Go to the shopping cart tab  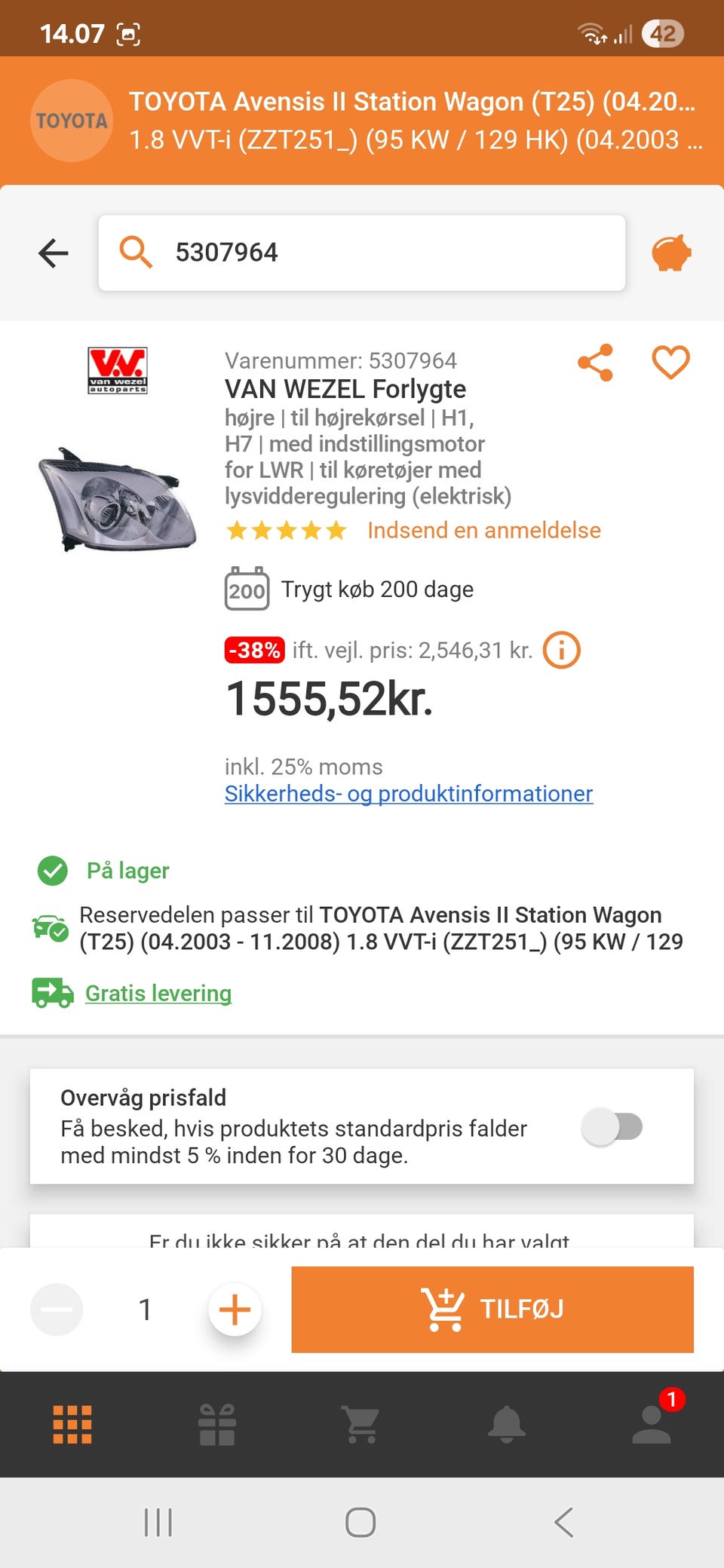361,1424
